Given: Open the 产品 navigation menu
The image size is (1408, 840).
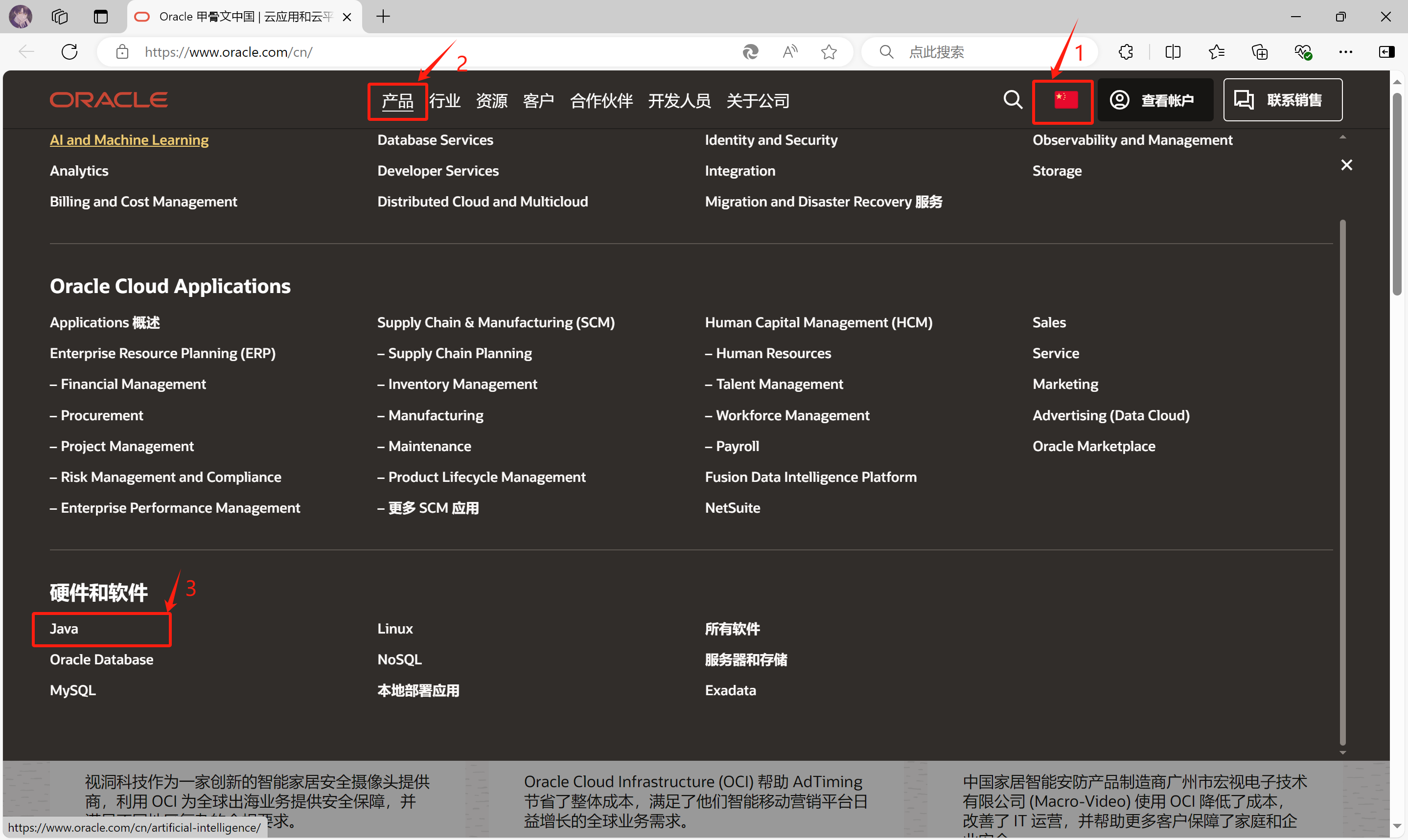Looking at the screenshot, I should (397, 101).
